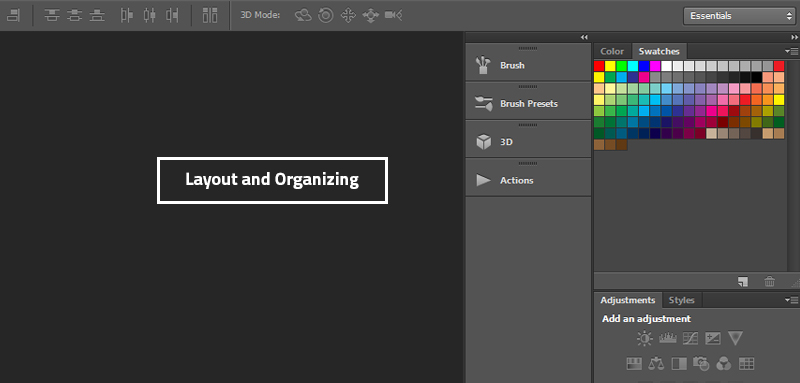Add a Channel Mixer adjustment
Viewport: 800px width, 383px height.
(x=724, y=364)
